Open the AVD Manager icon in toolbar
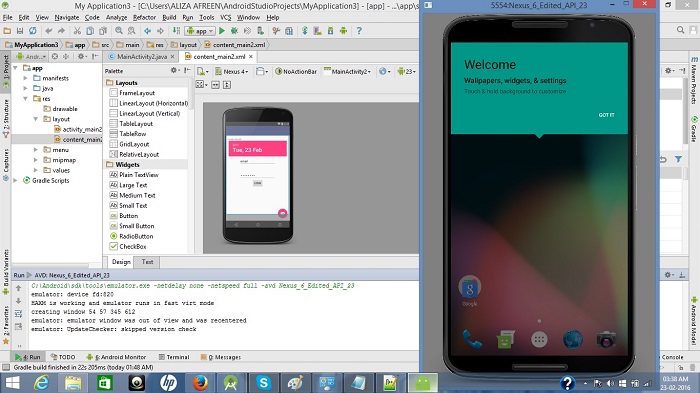Image resolution: width=700 pixels, height=393 pixels. click(317, 31)
